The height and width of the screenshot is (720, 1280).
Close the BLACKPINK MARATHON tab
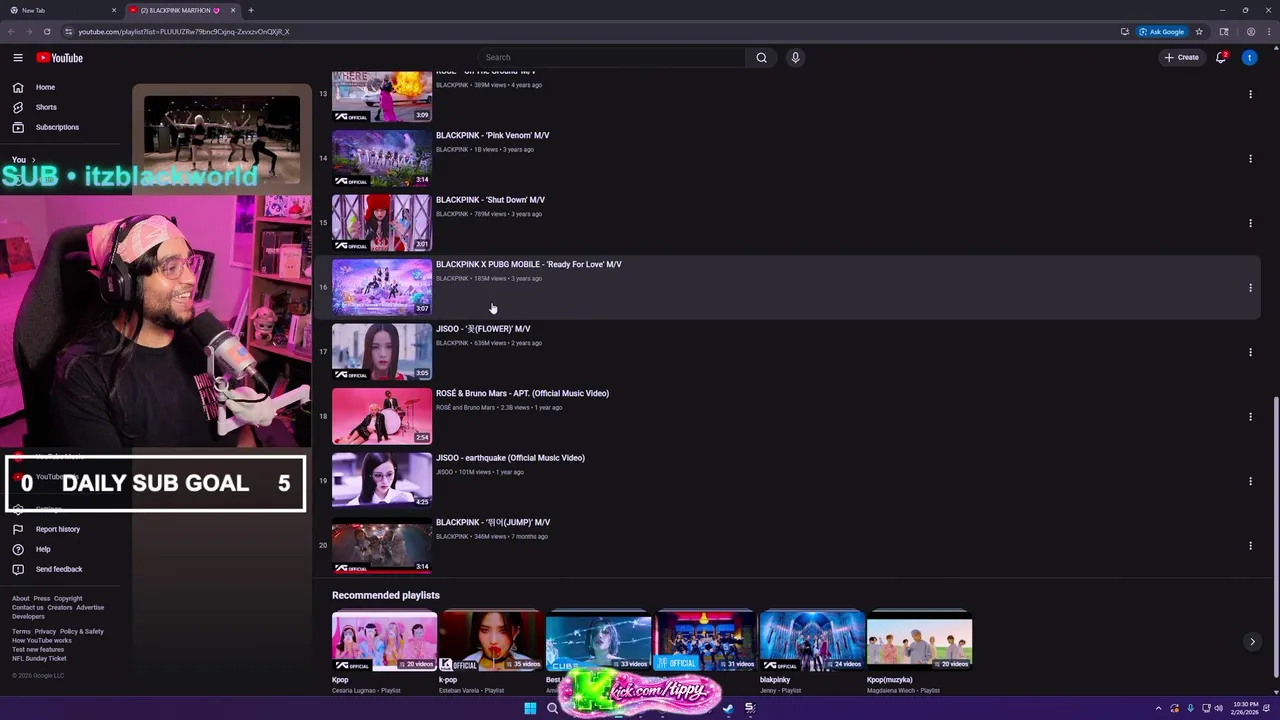tap(233, 10)
